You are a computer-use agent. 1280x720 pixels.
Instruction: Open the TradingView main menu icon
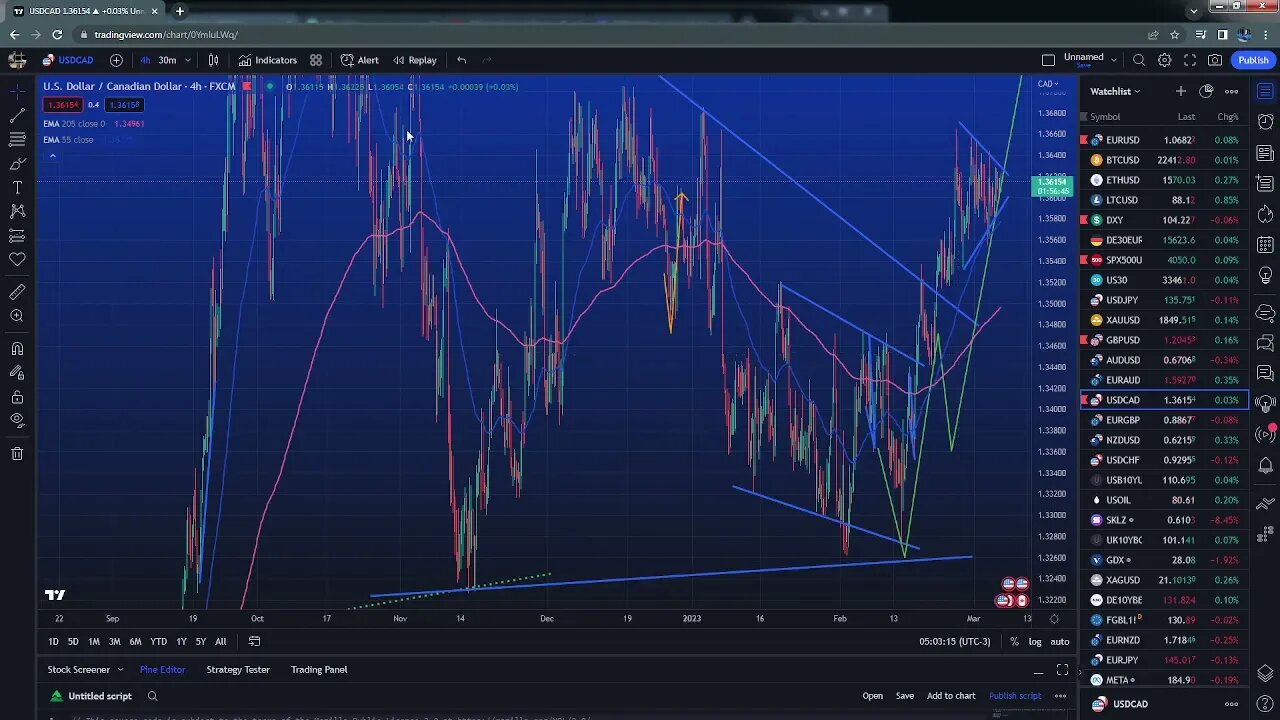coord(17,60)
